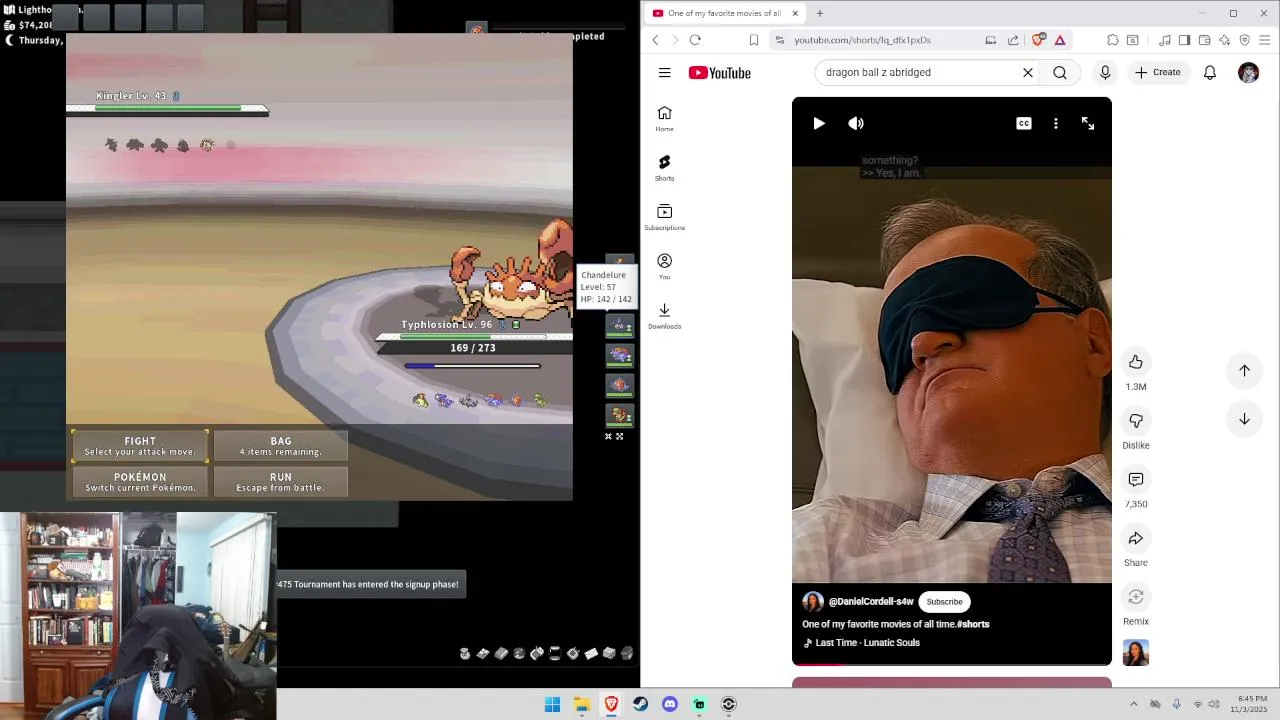The height and width of the screenshot is (720, 1280).
Task: Open Brave Rewards triangle icon
Action: point(1060,40)
